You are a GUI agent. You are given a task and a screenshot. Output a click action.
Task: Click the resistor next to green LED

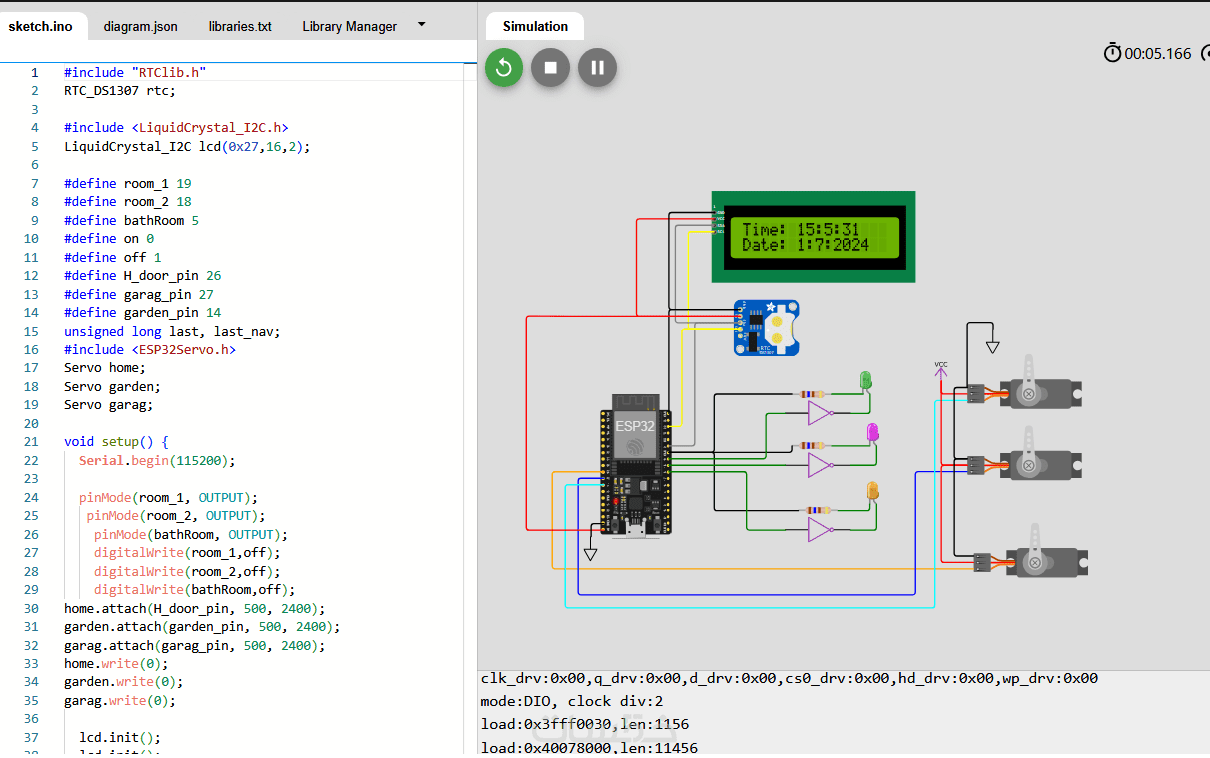click(813, 394)
